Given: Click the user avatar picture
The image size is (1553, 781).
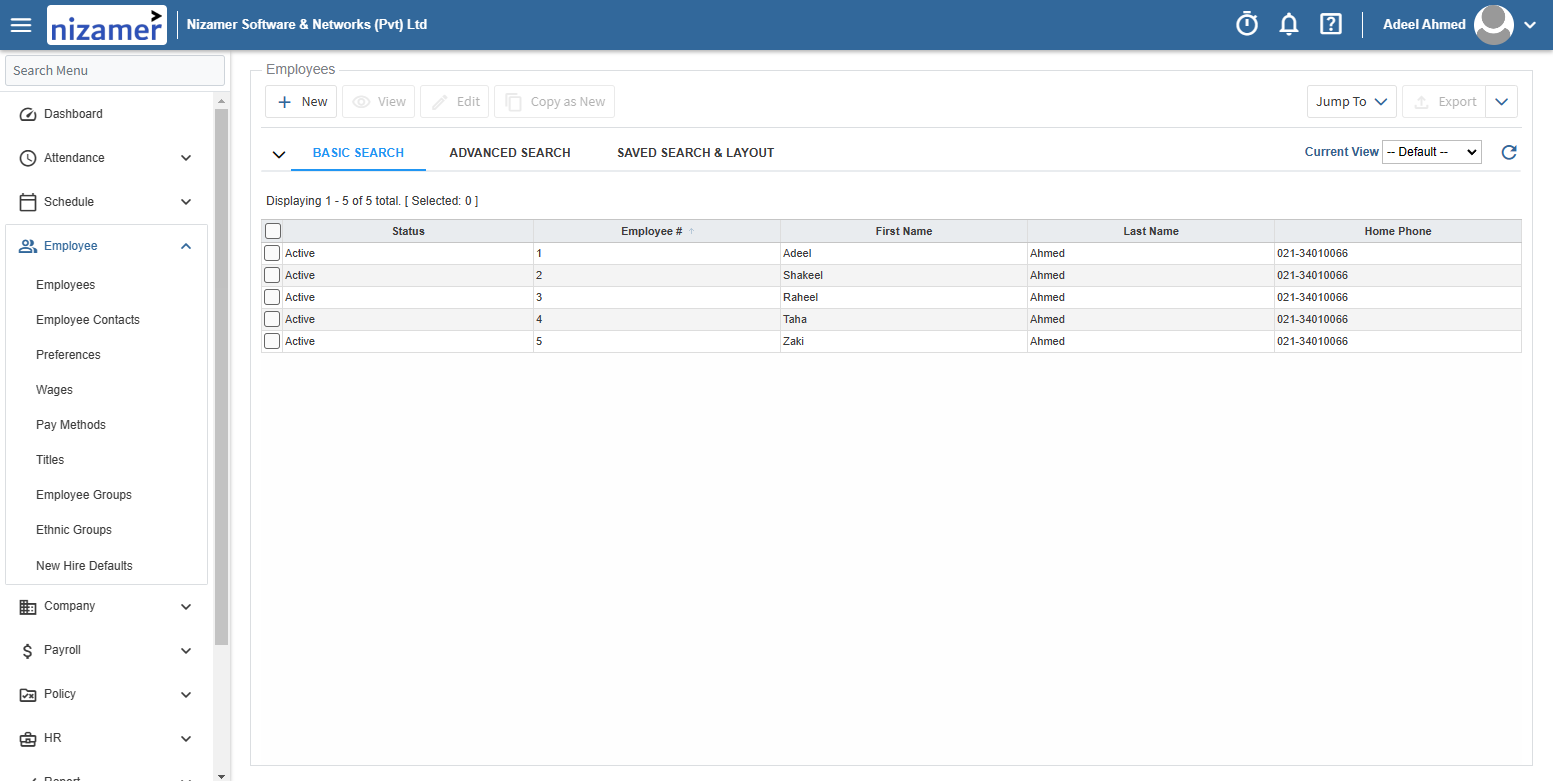Looking at the screenshot, I should point(1494,25).
